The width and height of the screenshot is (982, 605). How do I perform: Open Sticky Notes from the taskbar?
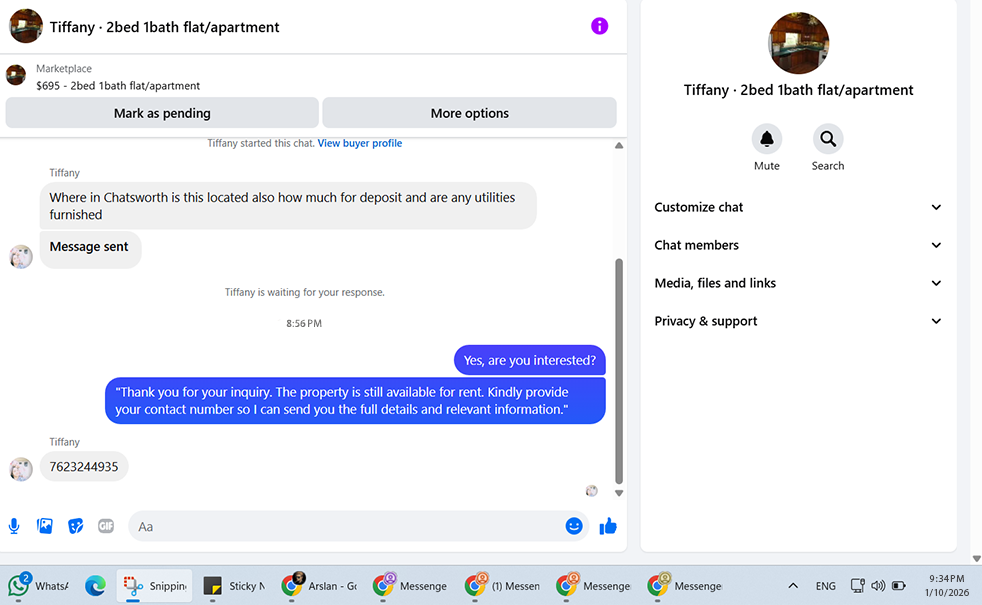pos(235,586)
